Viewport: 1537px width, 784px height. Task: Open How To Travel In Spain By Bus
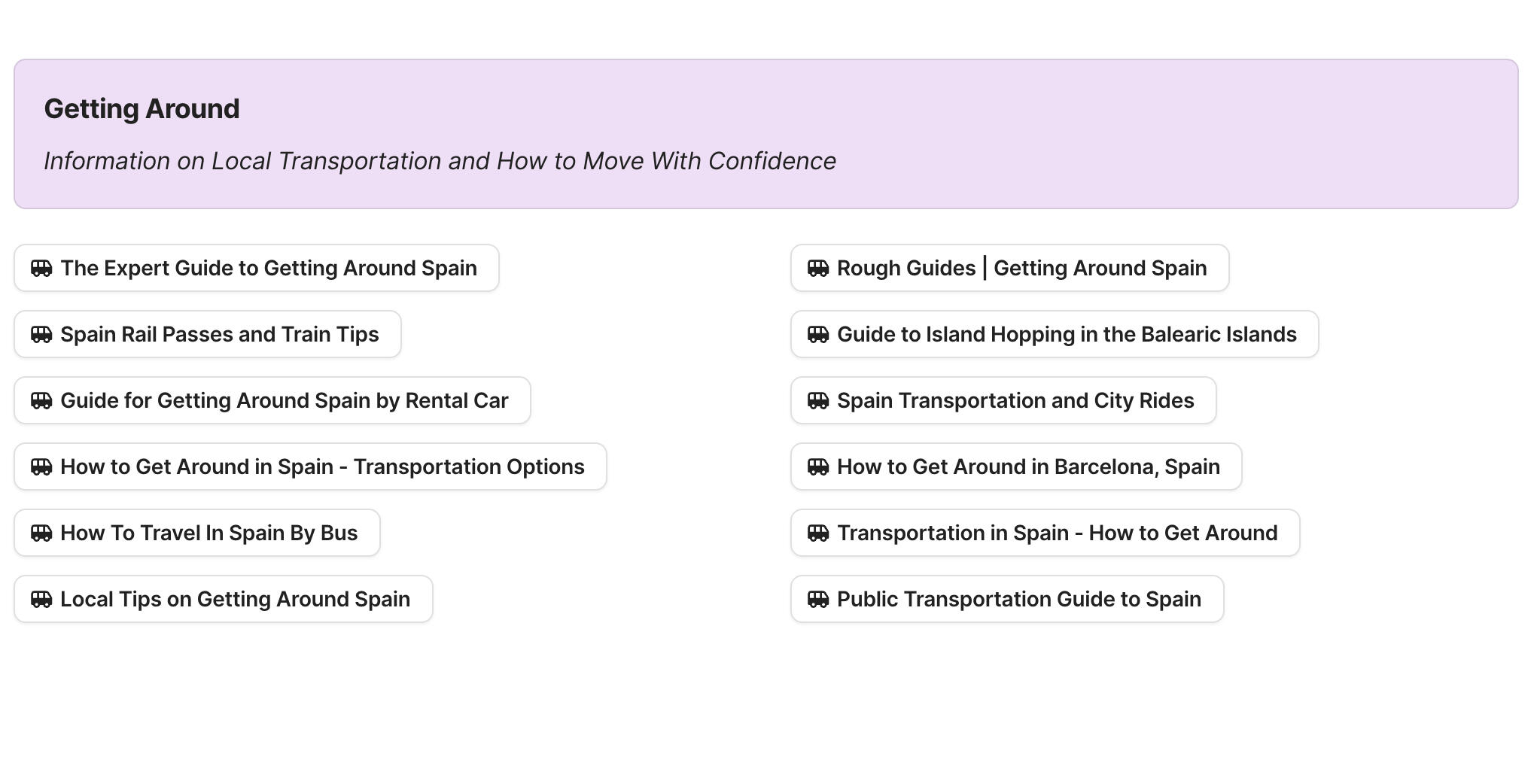click(208, 533)
